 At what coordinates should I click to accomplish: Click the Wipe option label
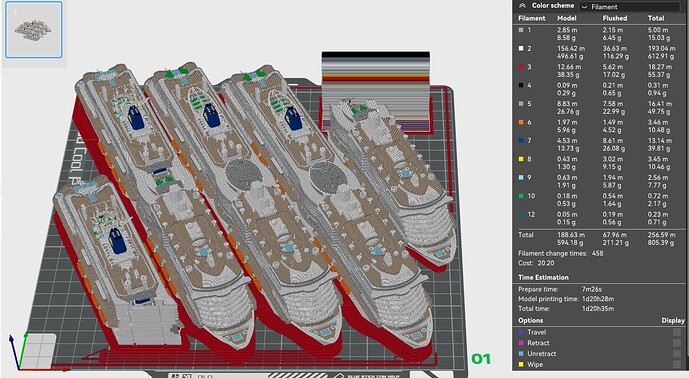click(535, 365)
